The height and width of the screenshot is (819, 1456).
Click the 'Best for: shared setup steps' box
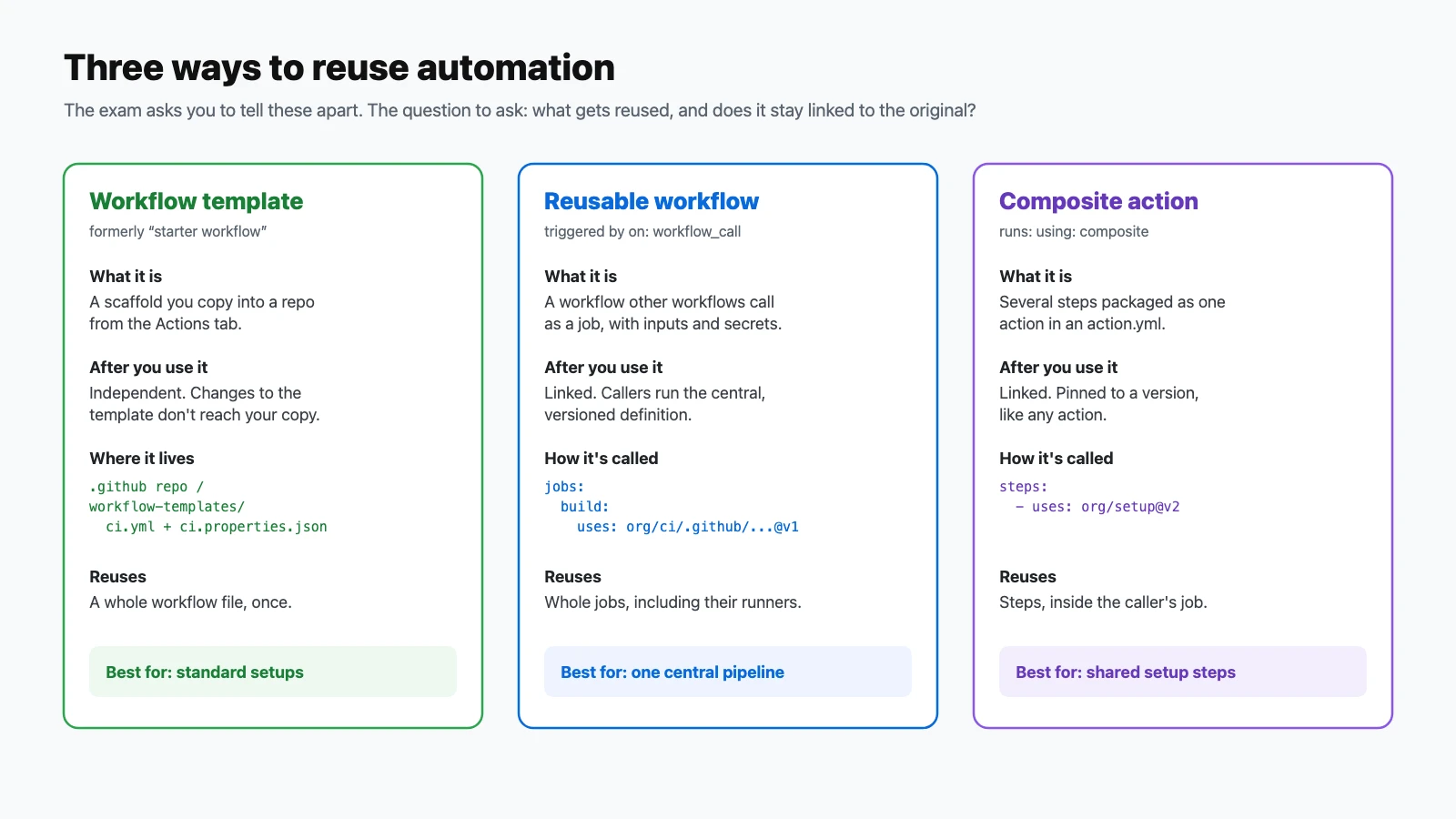[x=1183, y=672]
